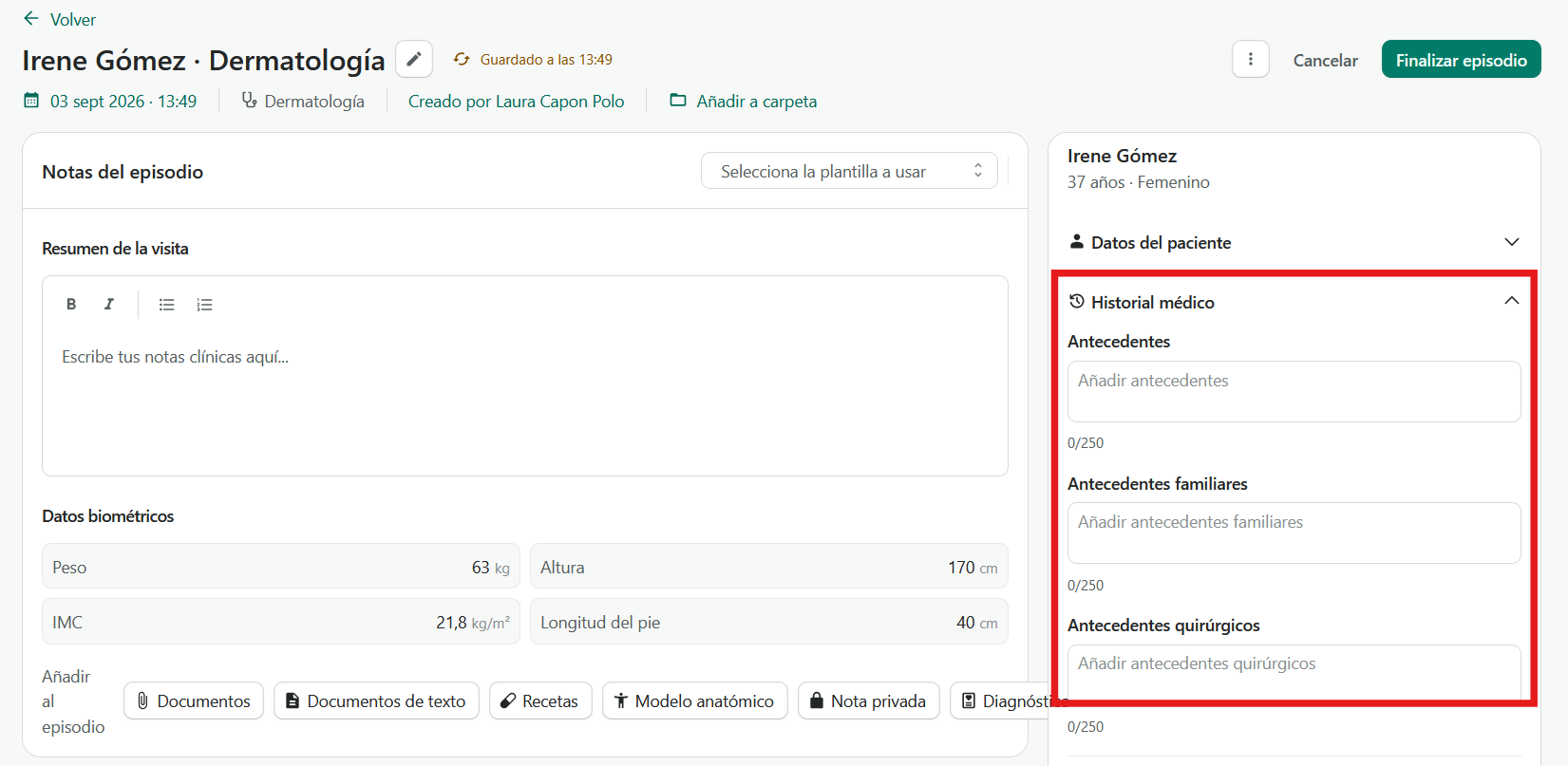Insert a numbered list
The width and height of the screenshot is (1568, 766).
205,305
